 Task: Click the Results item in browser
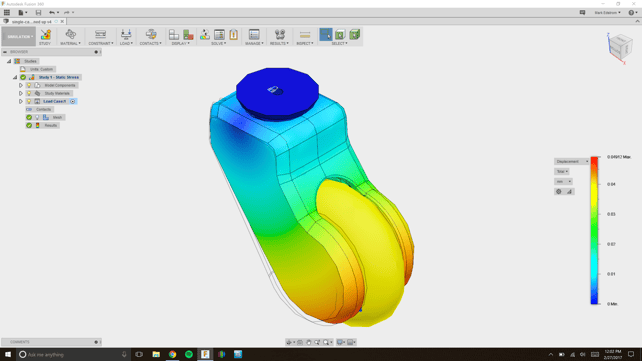click(51, 125)
